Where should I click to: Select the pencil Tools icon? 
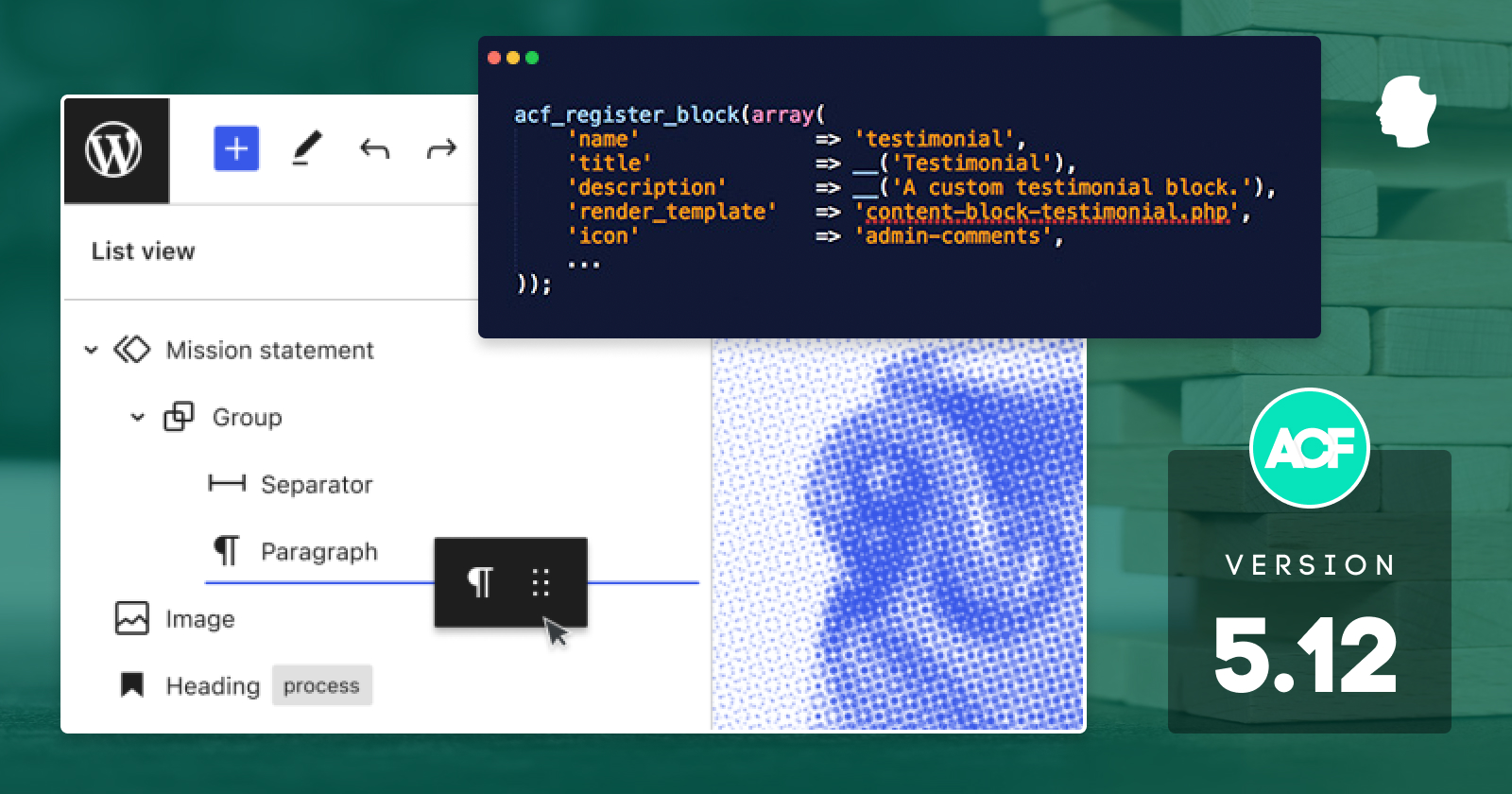point(306,148)
